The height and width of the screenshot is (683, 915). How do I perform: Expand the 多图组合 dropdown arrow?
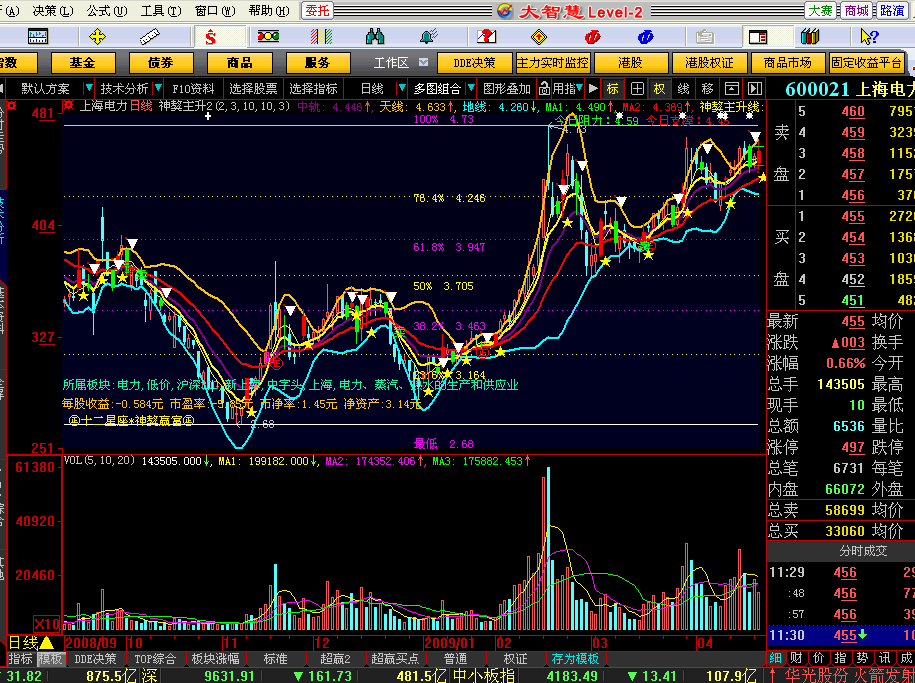(x=470, y=88)
